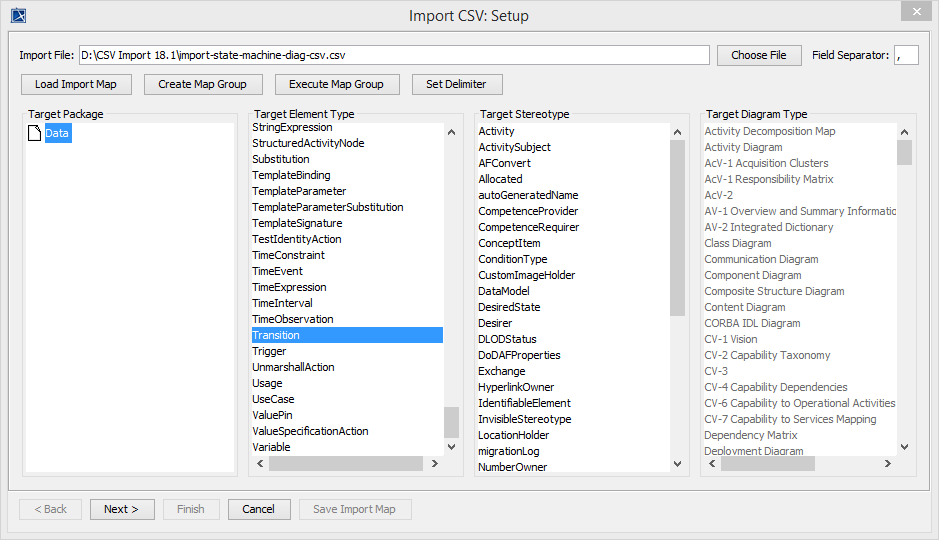Focus the Field Separator input

click(x=906, y=55)
